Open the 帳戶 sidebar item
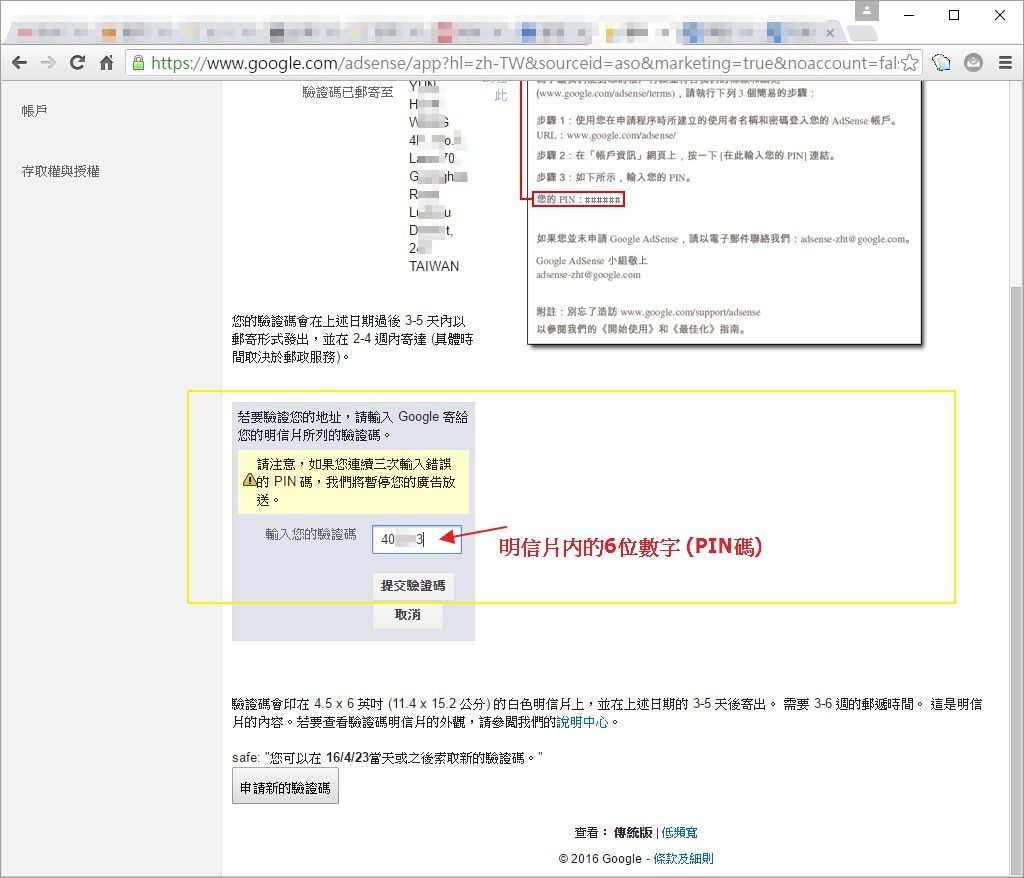The width and height of the screenshot is (1024, 878). (34, 110)
